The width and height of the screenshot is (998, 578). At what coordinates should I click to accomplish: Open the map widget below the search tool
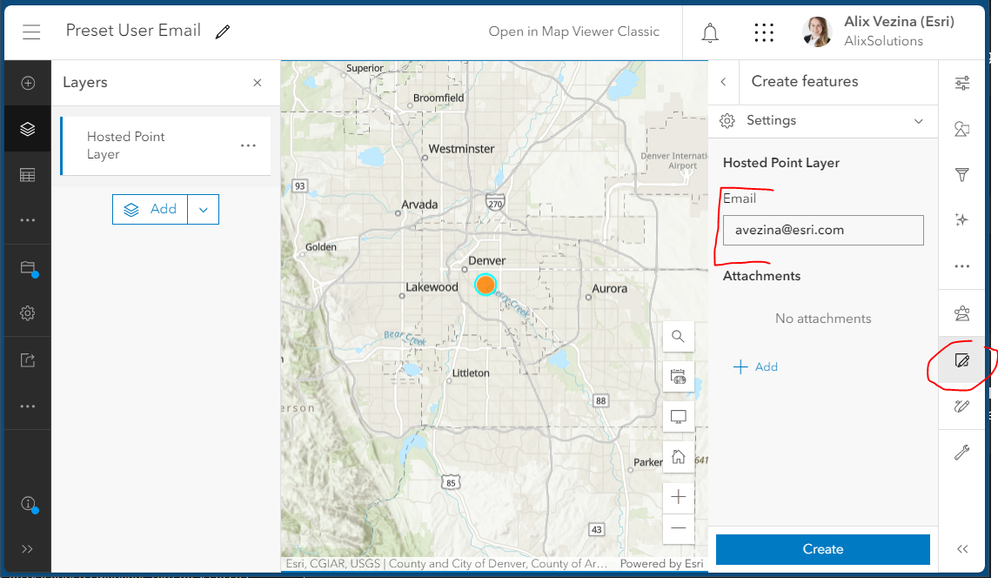pos(678,377)
